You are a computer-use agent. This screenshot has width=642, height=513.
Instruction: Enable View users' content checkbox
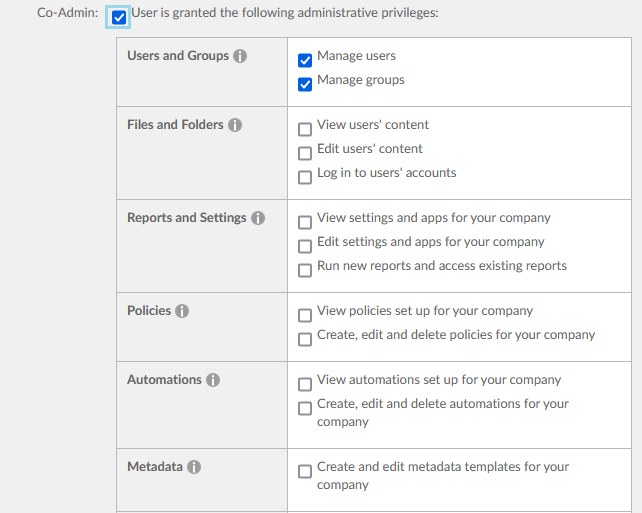coord(305,129)
